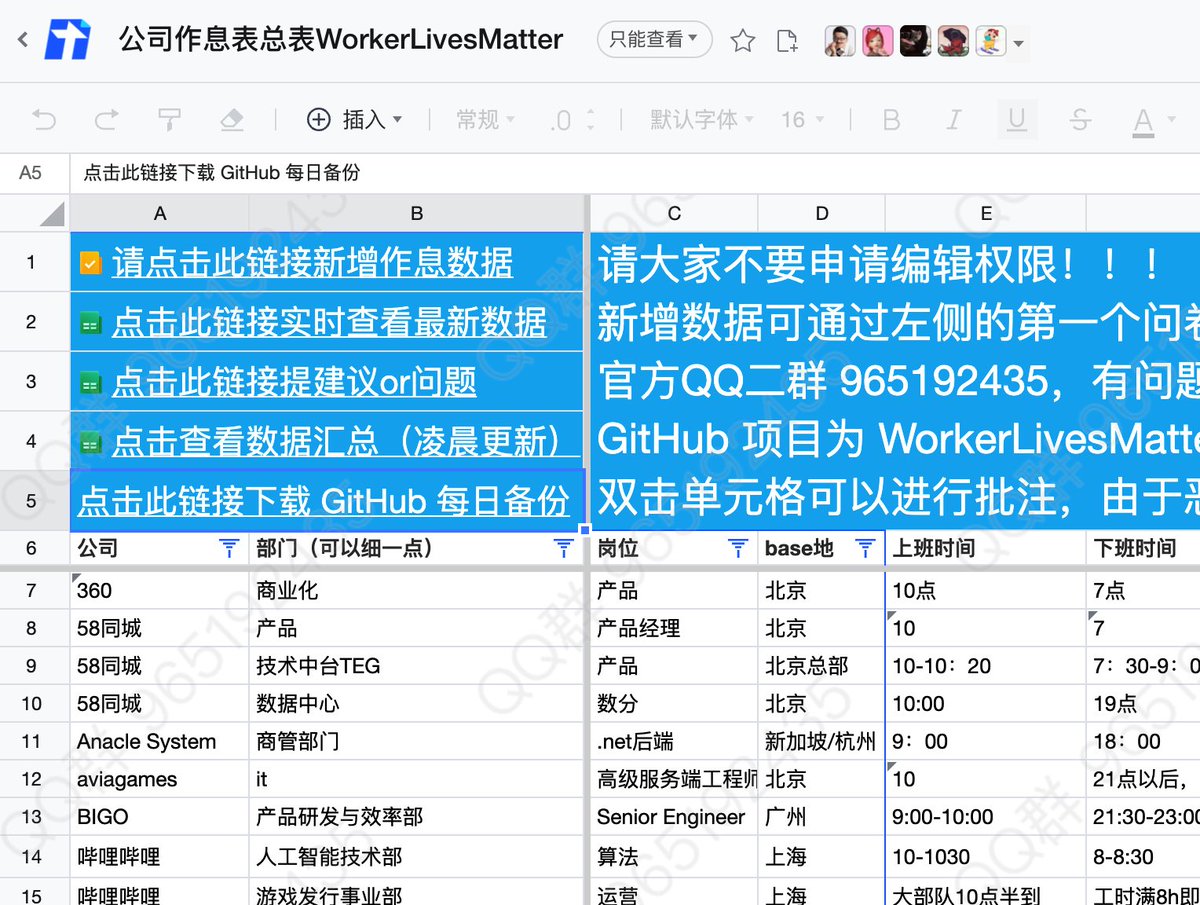Image resolution: width=1200 pixels, height=905 pixels.
Task: Select row 7 header
Action: point(32,590)
